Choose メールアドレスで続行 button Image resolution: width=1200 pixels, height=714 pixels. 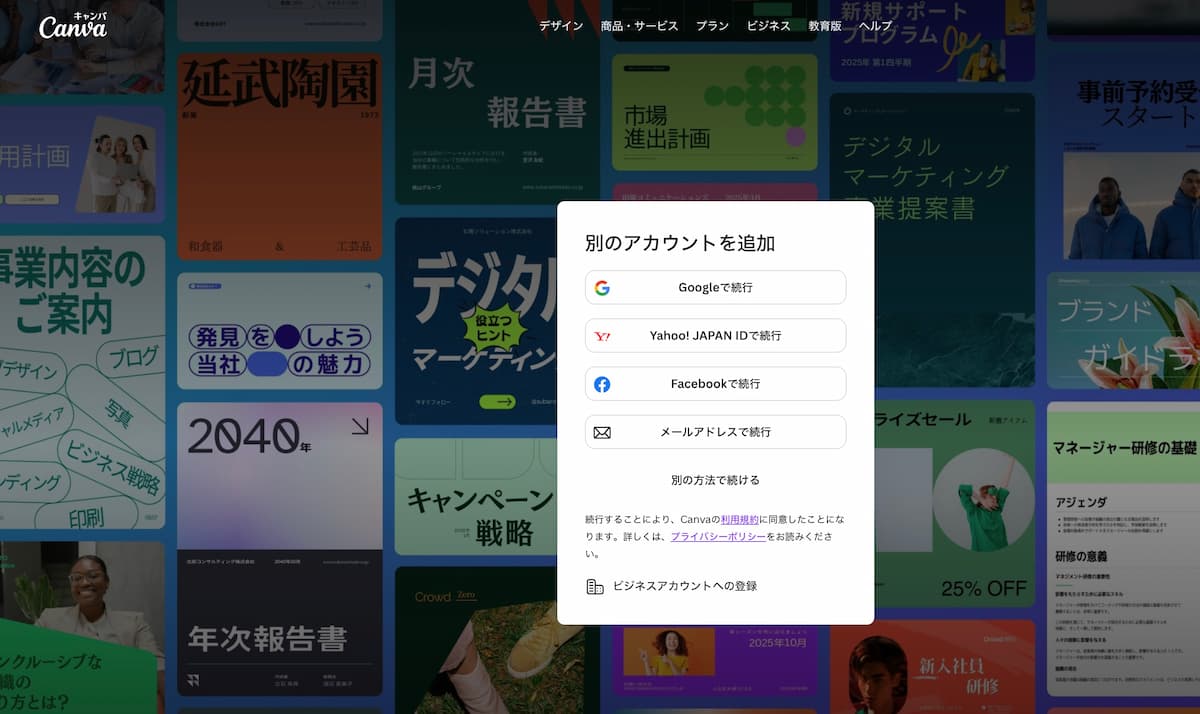coord(716,432)
